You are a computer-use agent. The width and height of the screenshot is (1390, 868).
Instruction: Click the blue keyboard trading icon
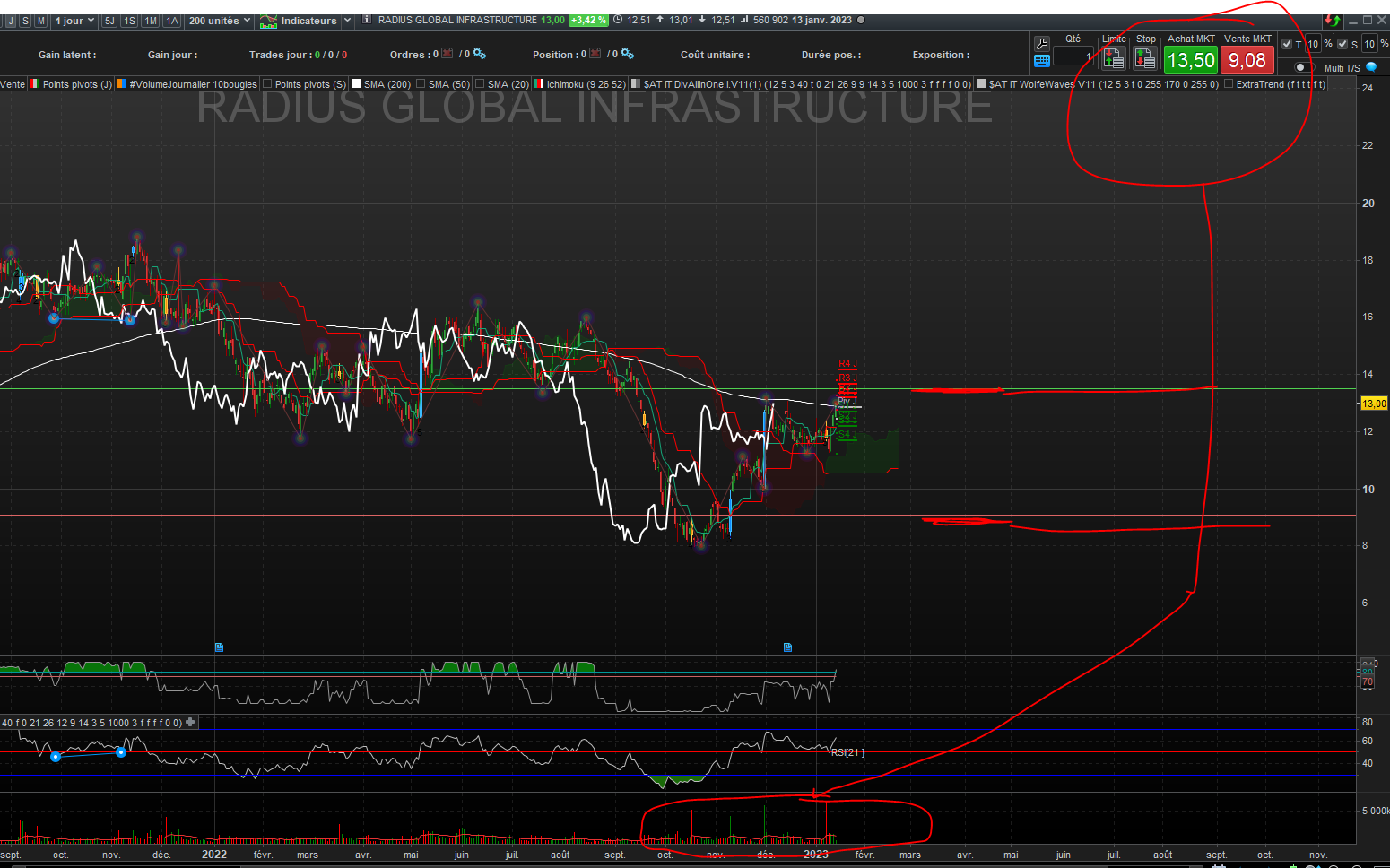pyautogui.click(x=1042, y=61)
